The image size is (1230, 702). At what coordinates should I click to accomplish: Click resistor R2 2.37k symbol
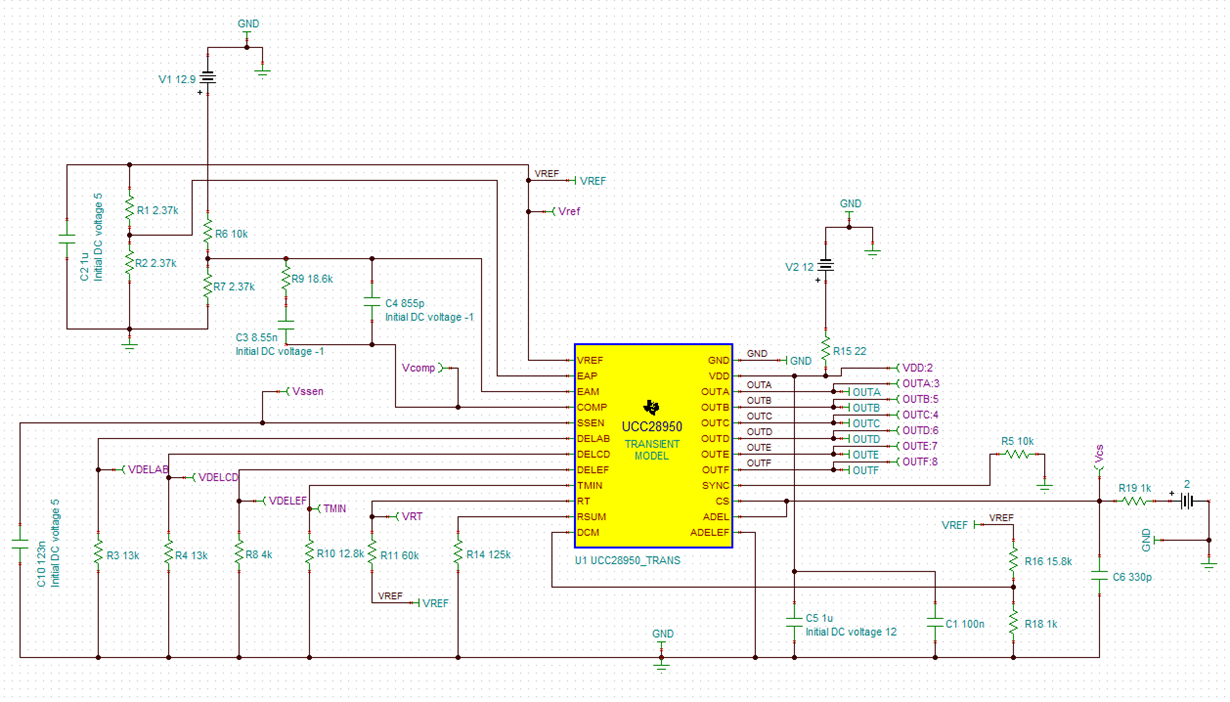point(129,263)
